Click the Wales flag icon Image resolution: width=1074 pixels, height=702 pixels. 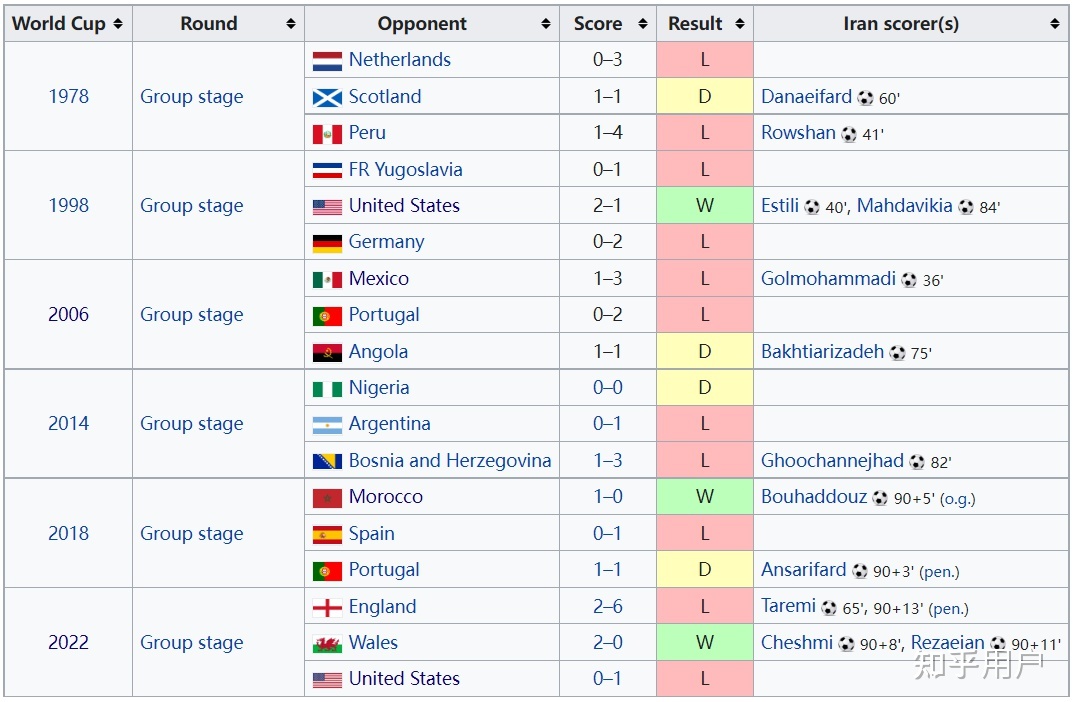pos(327,644)
